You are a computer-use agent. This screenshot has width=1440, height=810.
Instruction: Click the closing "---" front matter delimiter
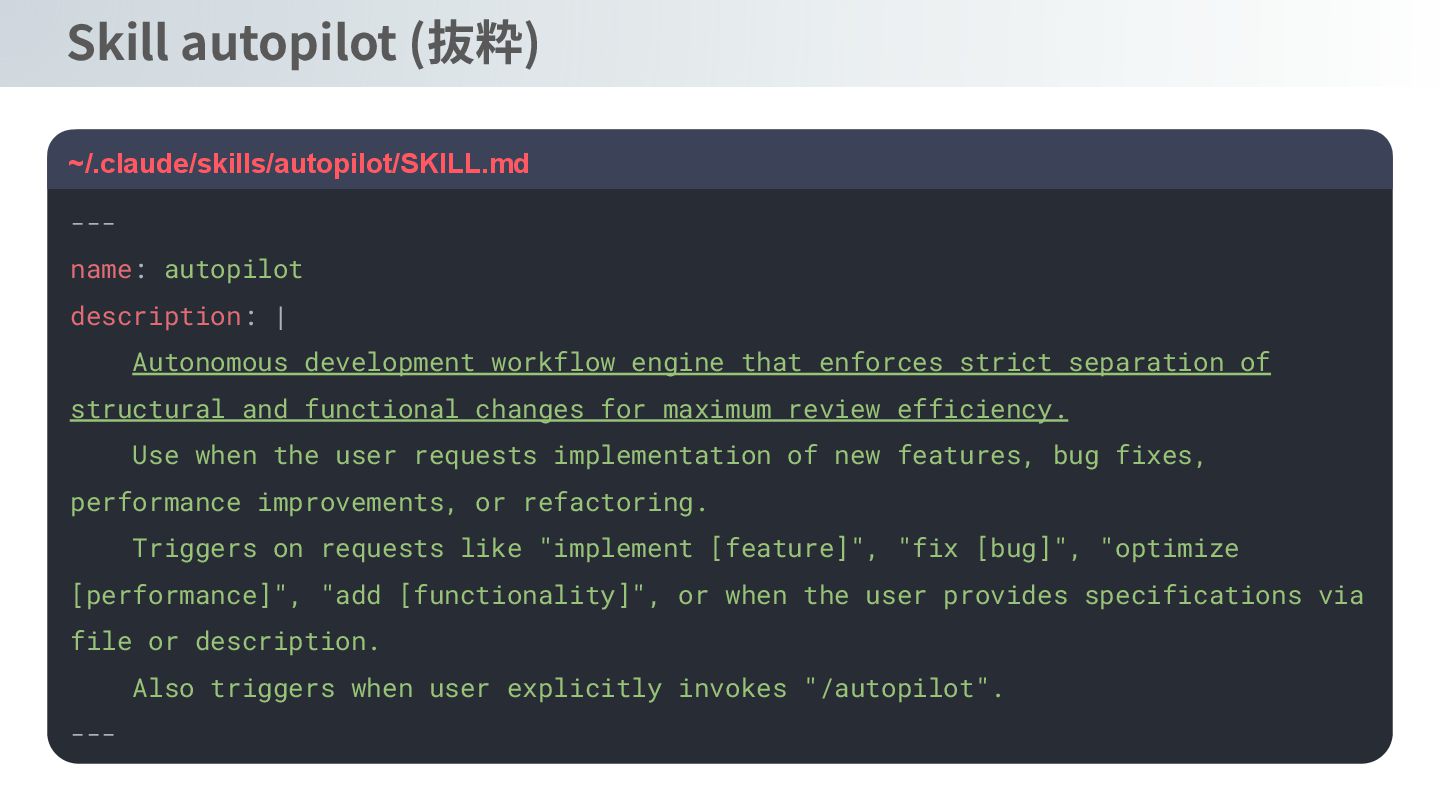(x=93, y=735)
